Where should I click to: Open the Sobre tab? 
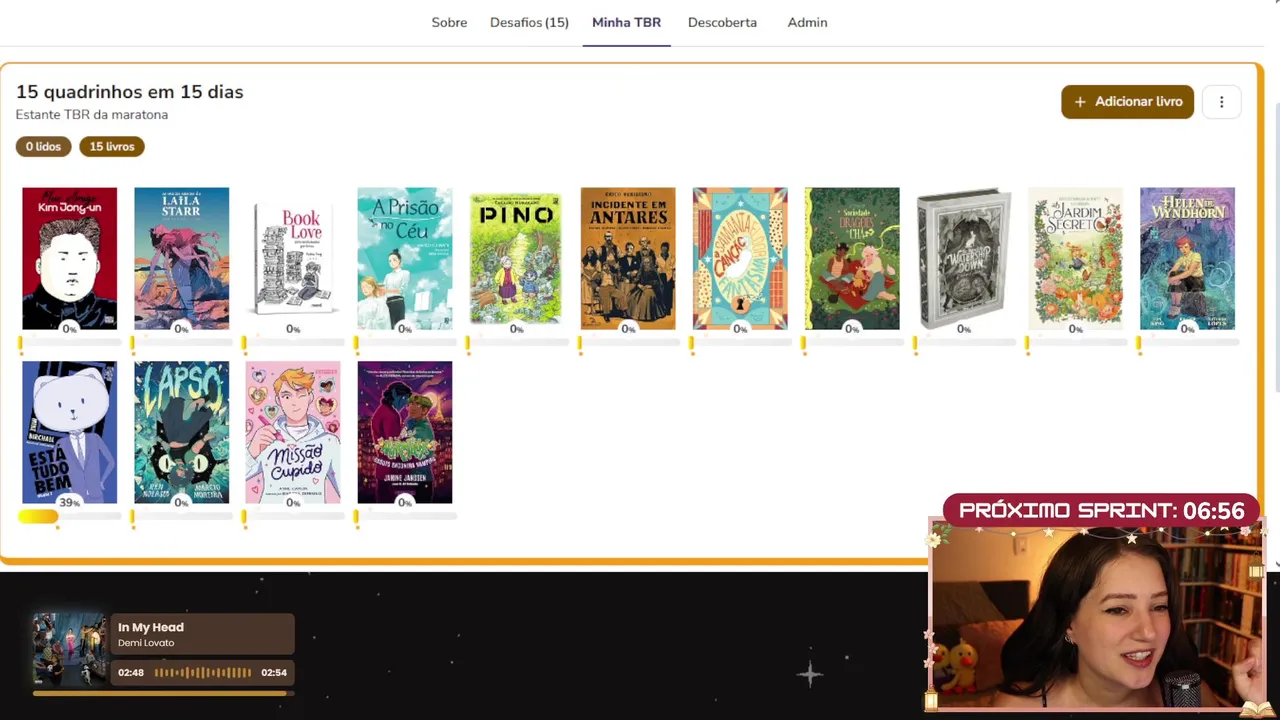tap(449, 22)
